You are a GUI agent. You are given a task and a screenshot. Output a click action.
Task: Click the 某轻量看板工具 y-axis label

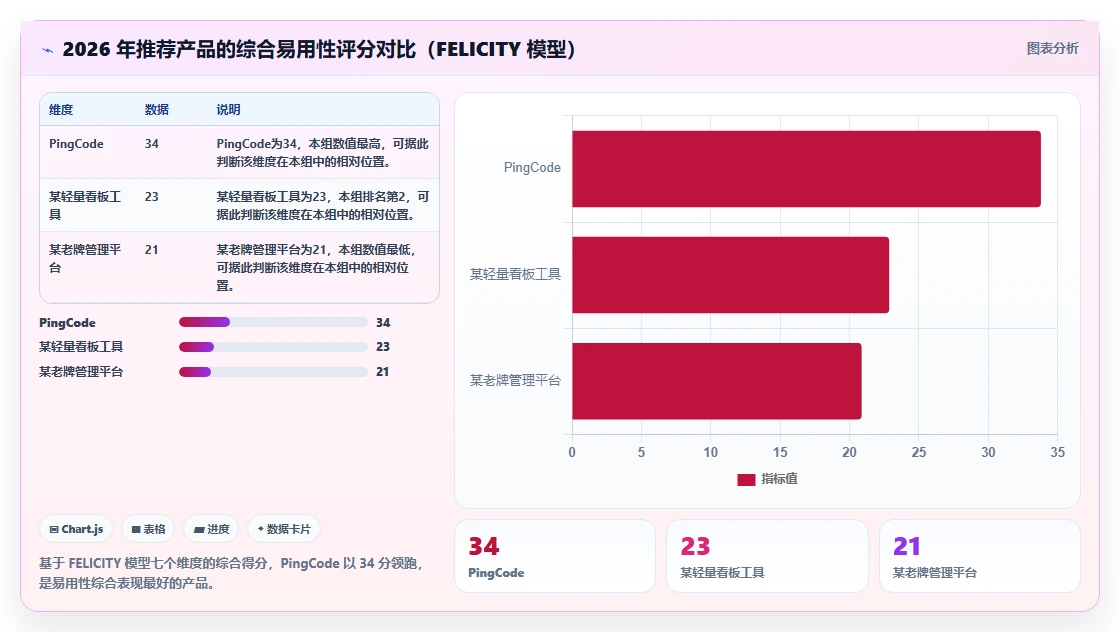click(515, 274)
